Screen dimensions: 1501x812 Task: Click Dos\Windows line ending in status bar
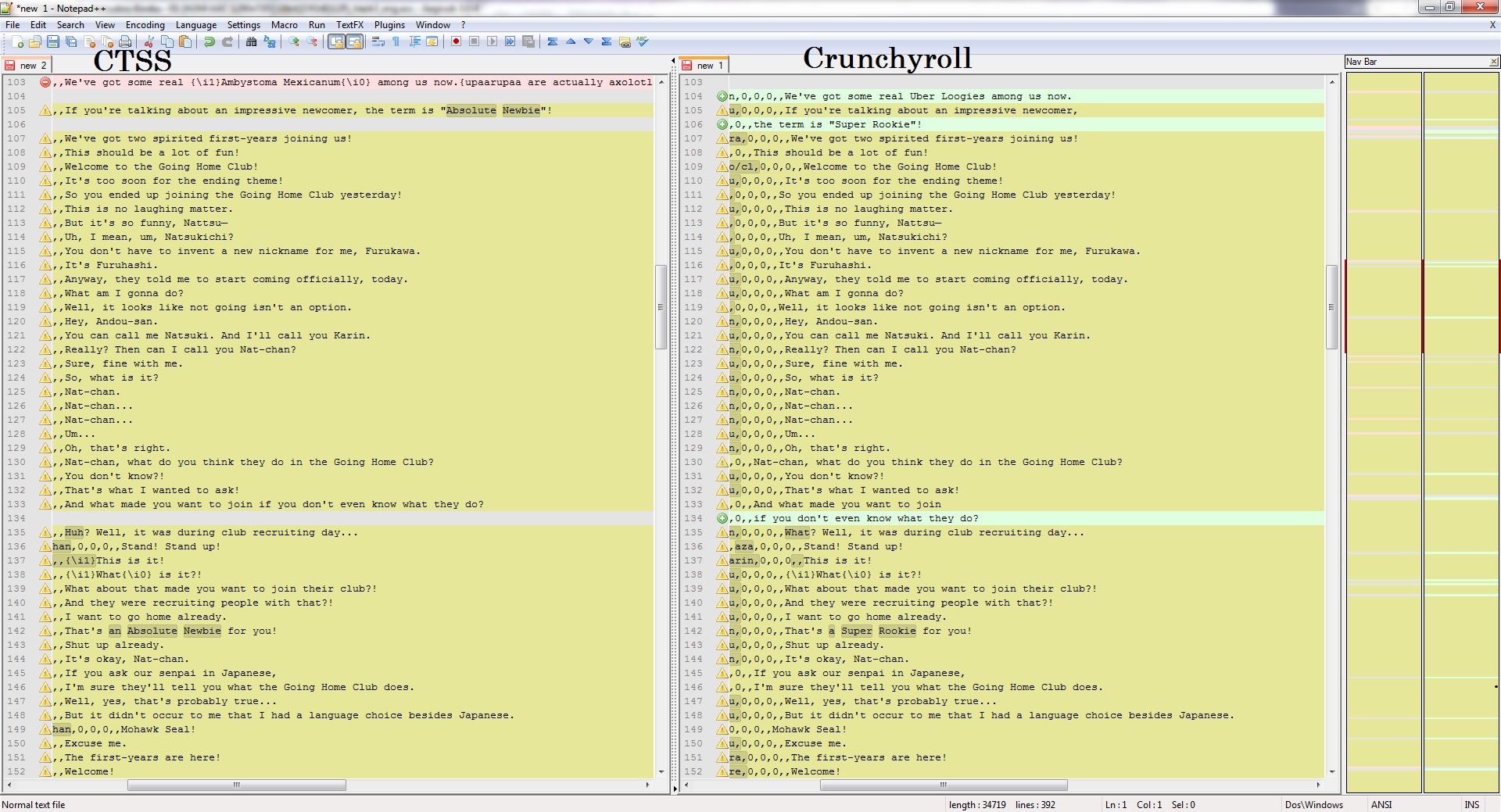1314,804
